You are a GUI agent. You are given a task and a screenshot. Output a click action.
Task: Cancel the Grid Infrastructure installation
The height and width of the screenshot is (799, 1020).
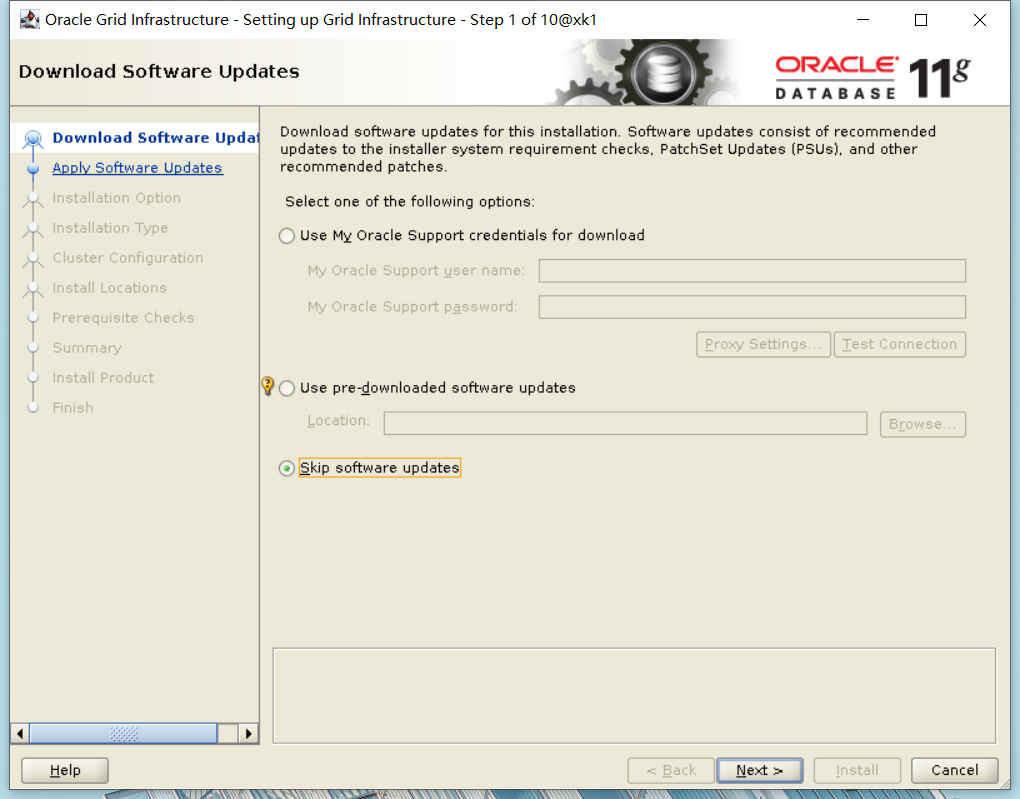(954, 770)
